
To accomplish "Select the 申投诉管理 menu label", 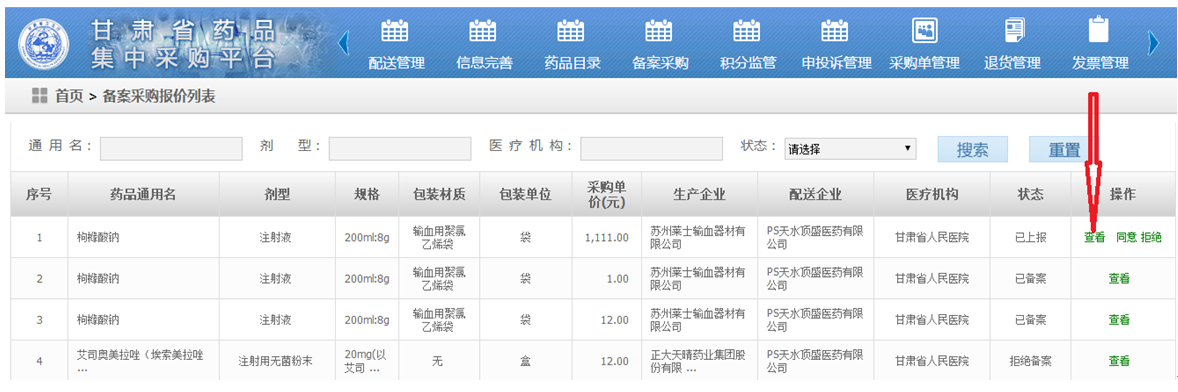I will coord(836,63).
